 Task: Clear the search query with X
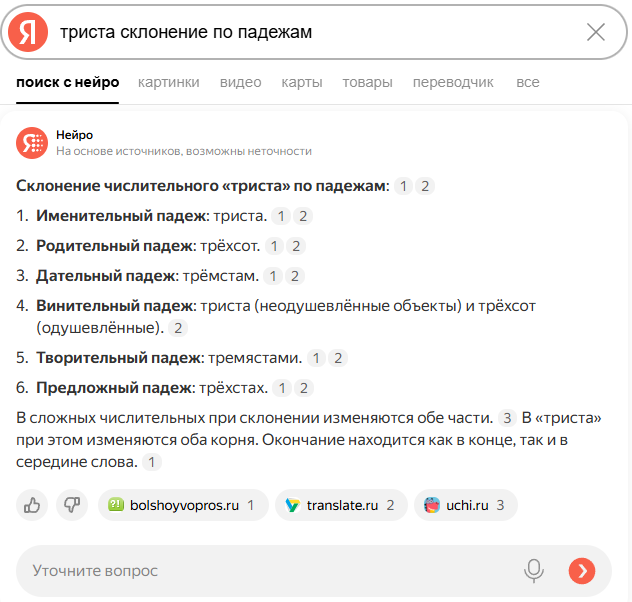click(x=596, y=32)
